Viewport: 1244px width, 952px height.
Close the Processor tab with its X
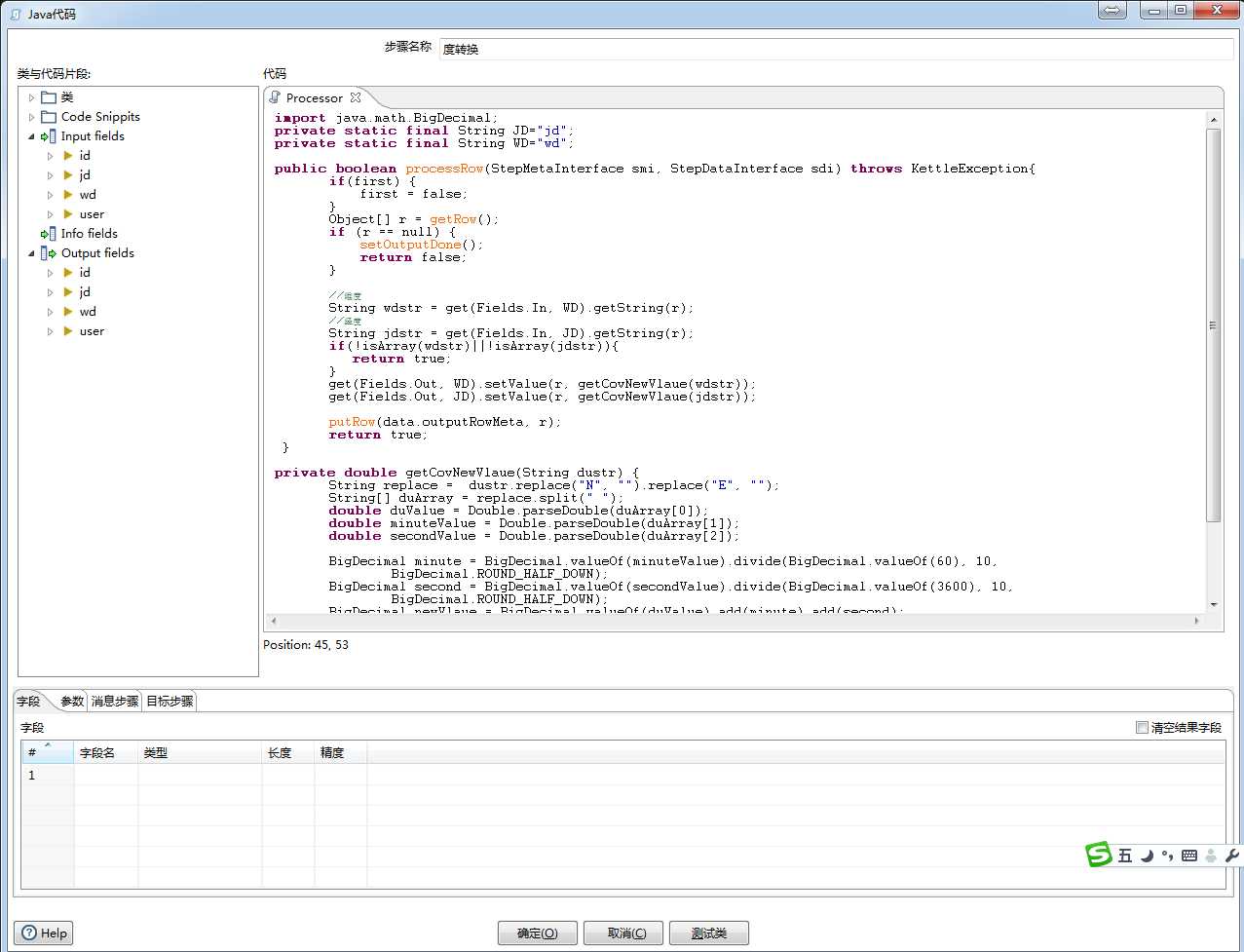(x=356, y=97)
